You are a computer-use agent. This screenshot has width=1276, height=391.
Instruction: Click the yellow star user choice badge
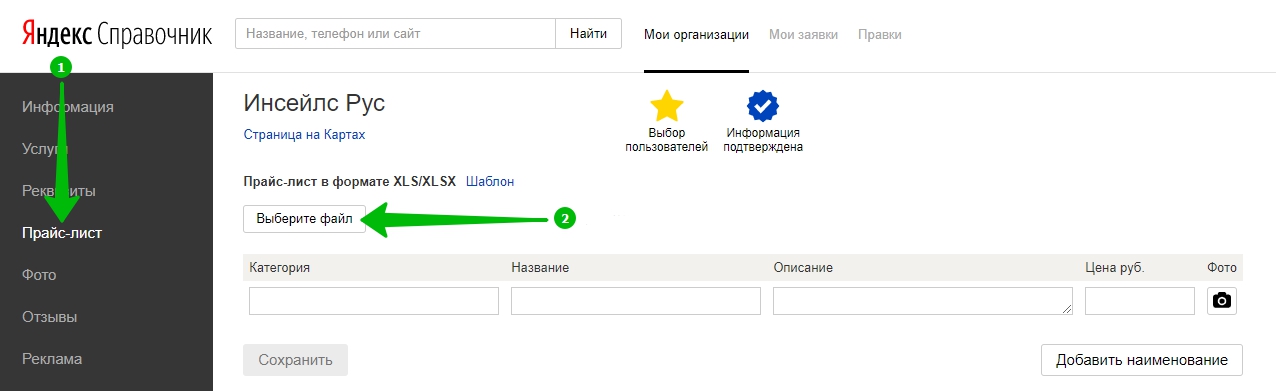pyautogui.click(x=667, y=106)
